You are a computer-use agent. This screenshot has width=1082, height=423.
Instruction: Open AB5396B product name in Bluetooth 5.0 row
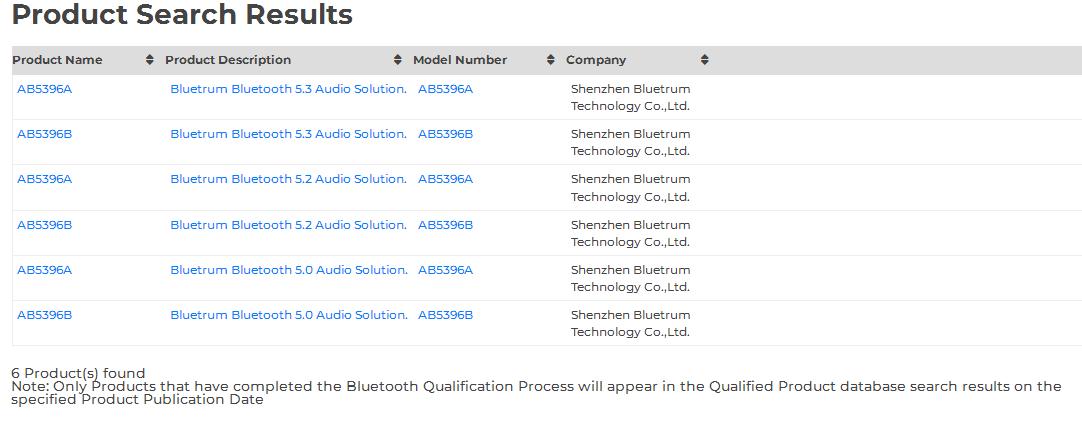45,315
